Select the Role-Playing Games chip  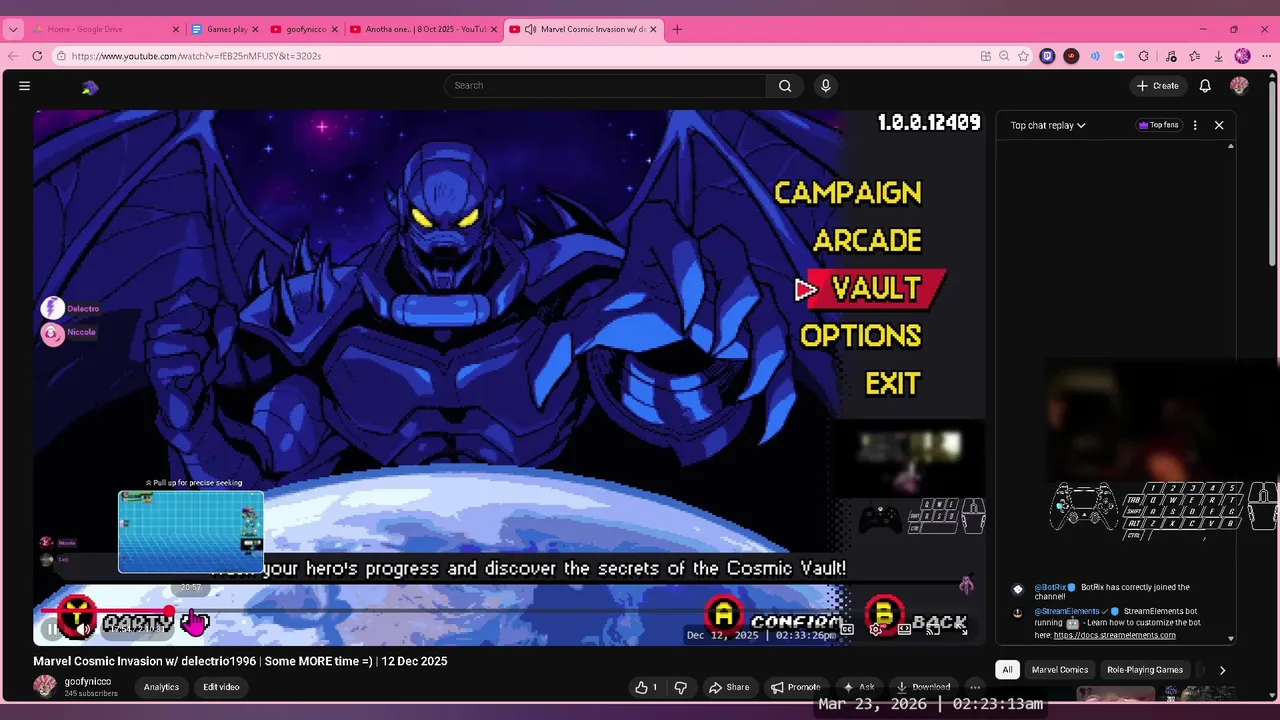point(1145,670)
